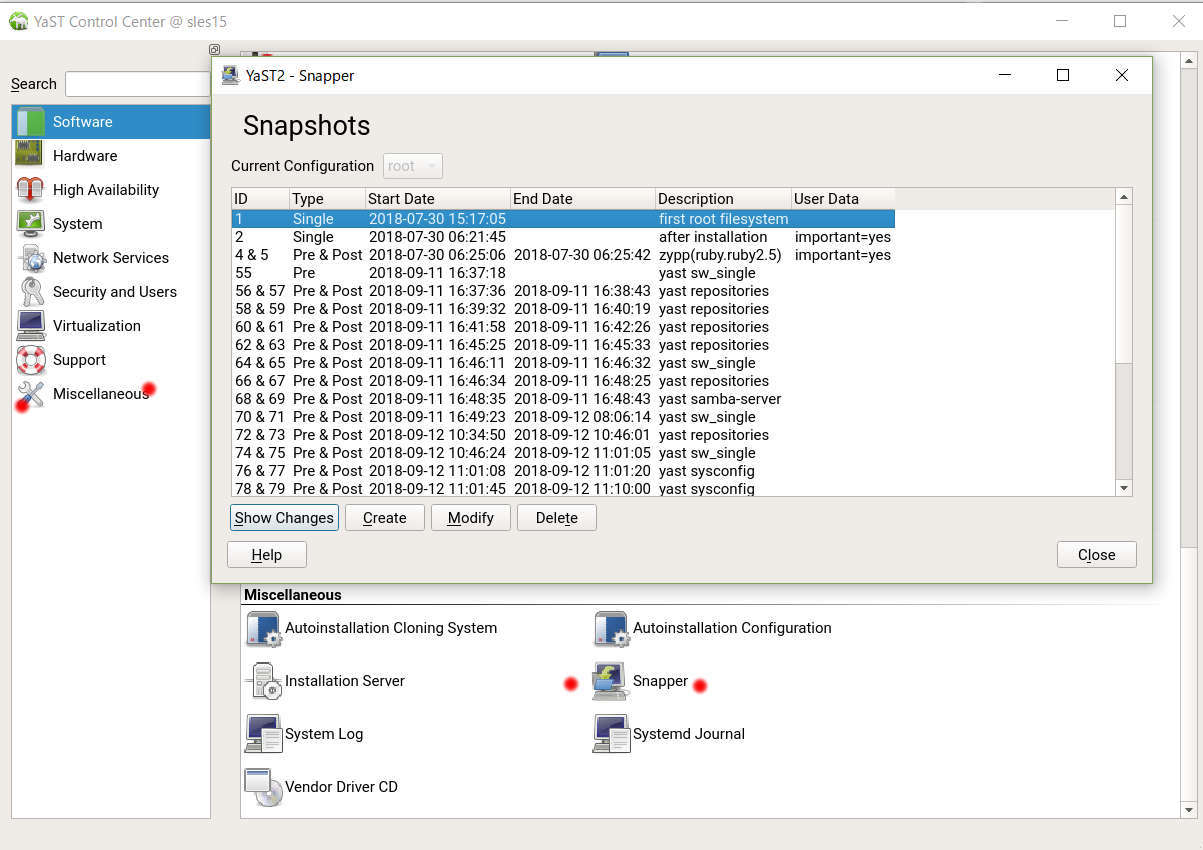Select snapshot 70 & 71 row
Screen dimensions: 1203x850
563,417
